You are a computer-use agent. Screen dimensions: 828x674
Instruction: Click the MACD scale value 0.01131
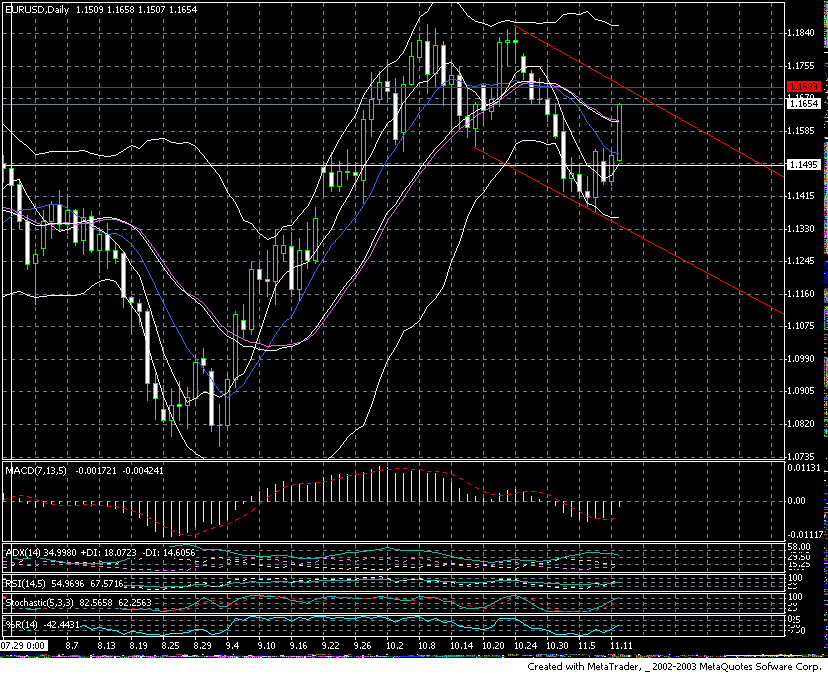804,467
